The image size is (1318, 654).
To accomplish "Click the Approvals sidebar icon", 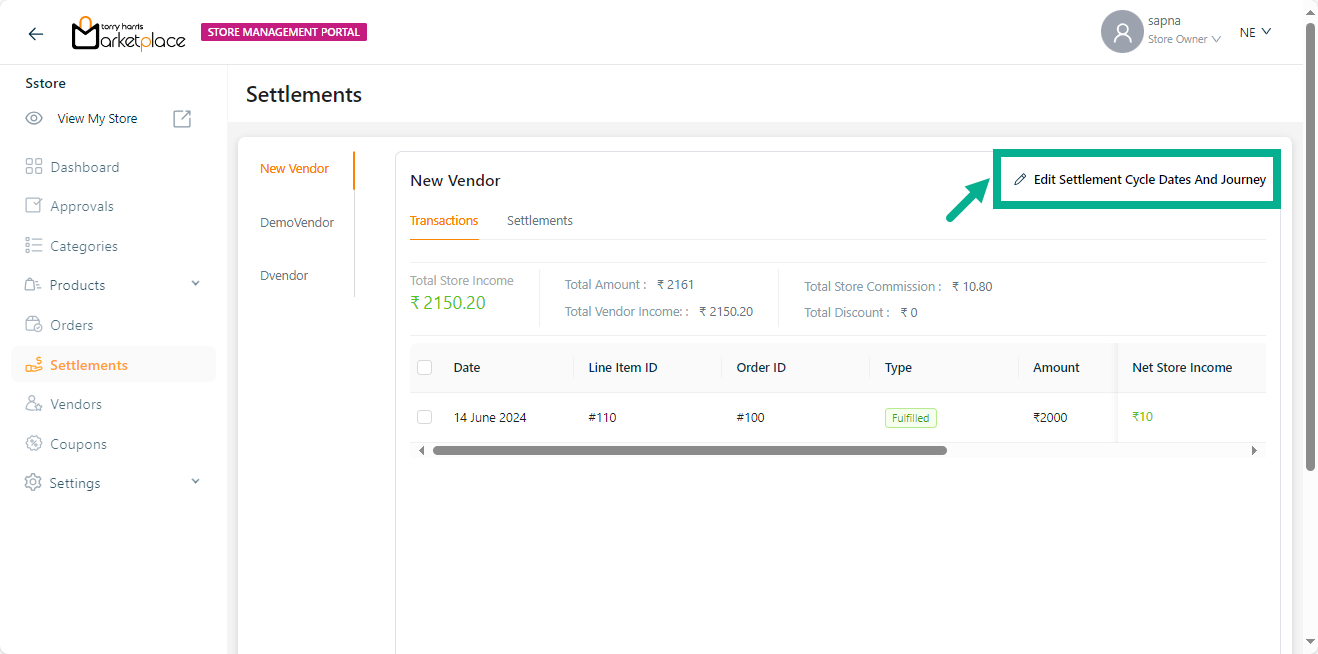I will [x=34, y=206].
